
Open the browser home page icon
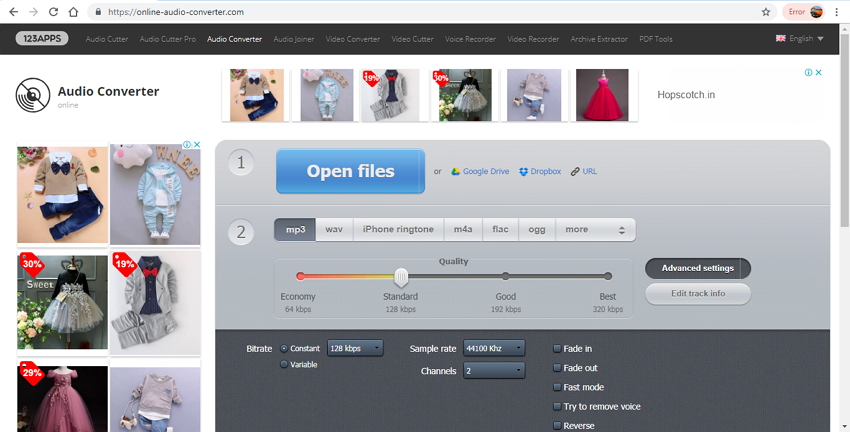pyautogui.click(x=73, y=12)
